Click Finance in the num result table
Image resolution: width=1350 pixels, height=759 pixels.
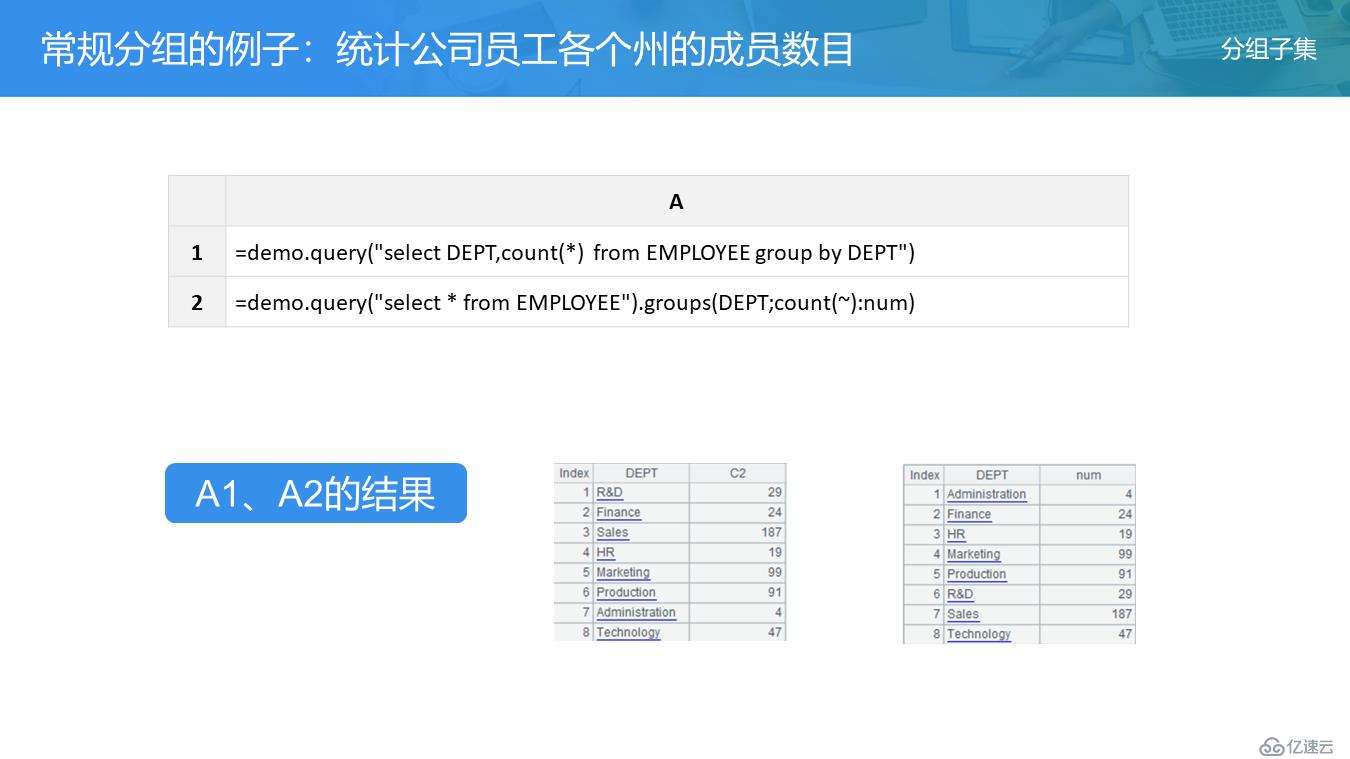pyautogui.click(x=969, y=515)
